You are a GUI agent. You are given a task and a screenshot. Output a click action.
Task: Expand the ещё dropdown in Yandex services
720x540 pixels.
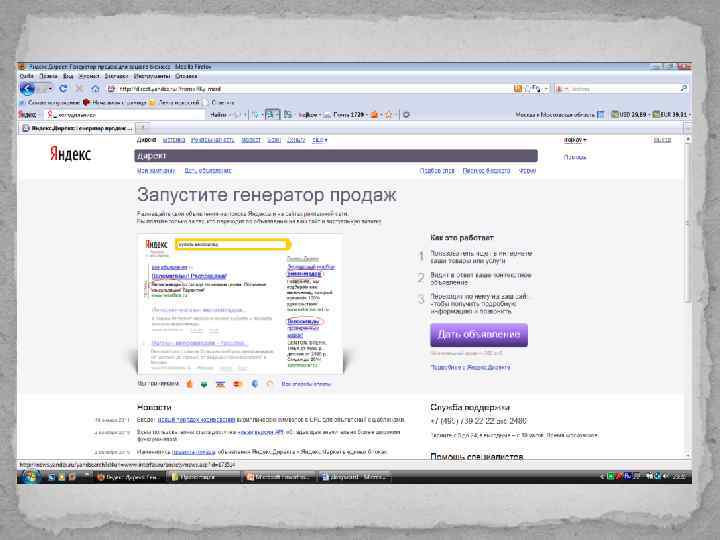(x=320, y=140)
